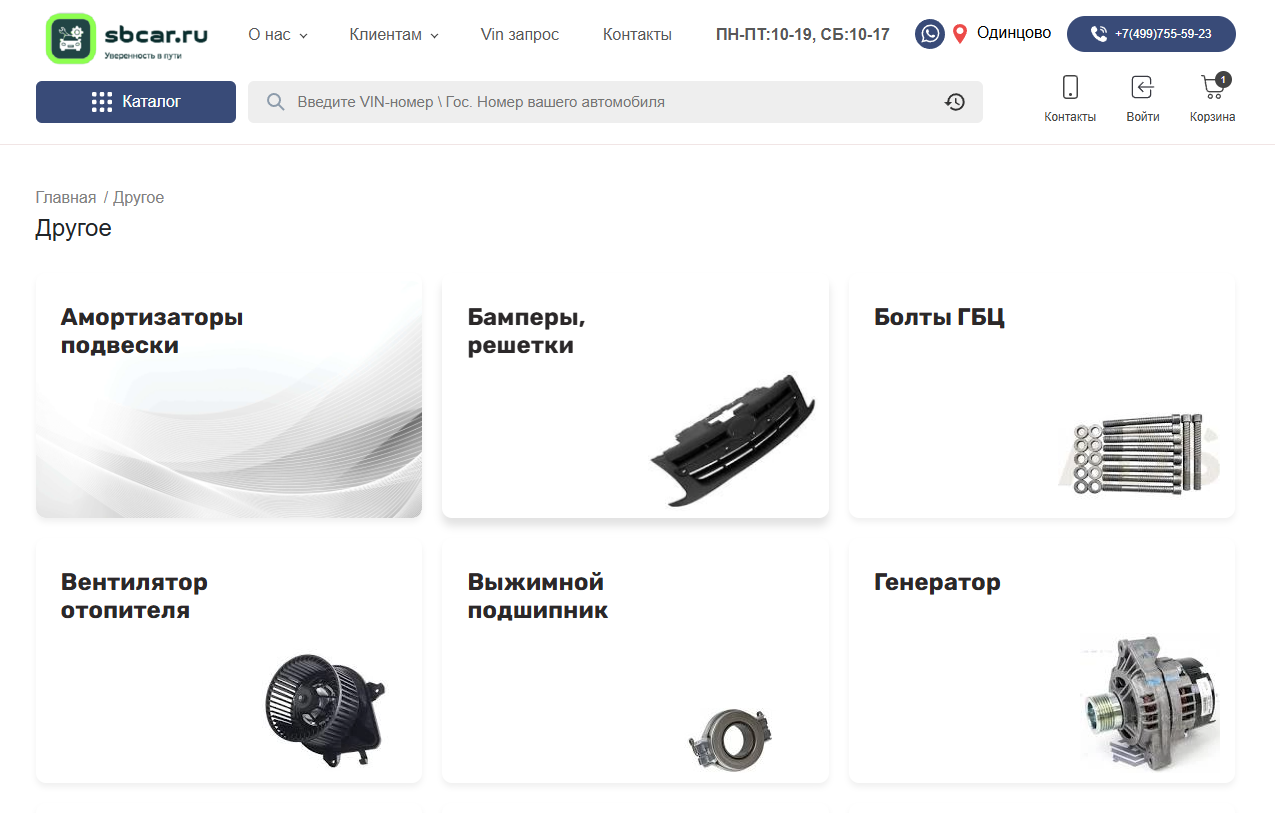Open the shopping cart icon
This screenshot has height=813, width=1275.
click(x=1213, y=87)
